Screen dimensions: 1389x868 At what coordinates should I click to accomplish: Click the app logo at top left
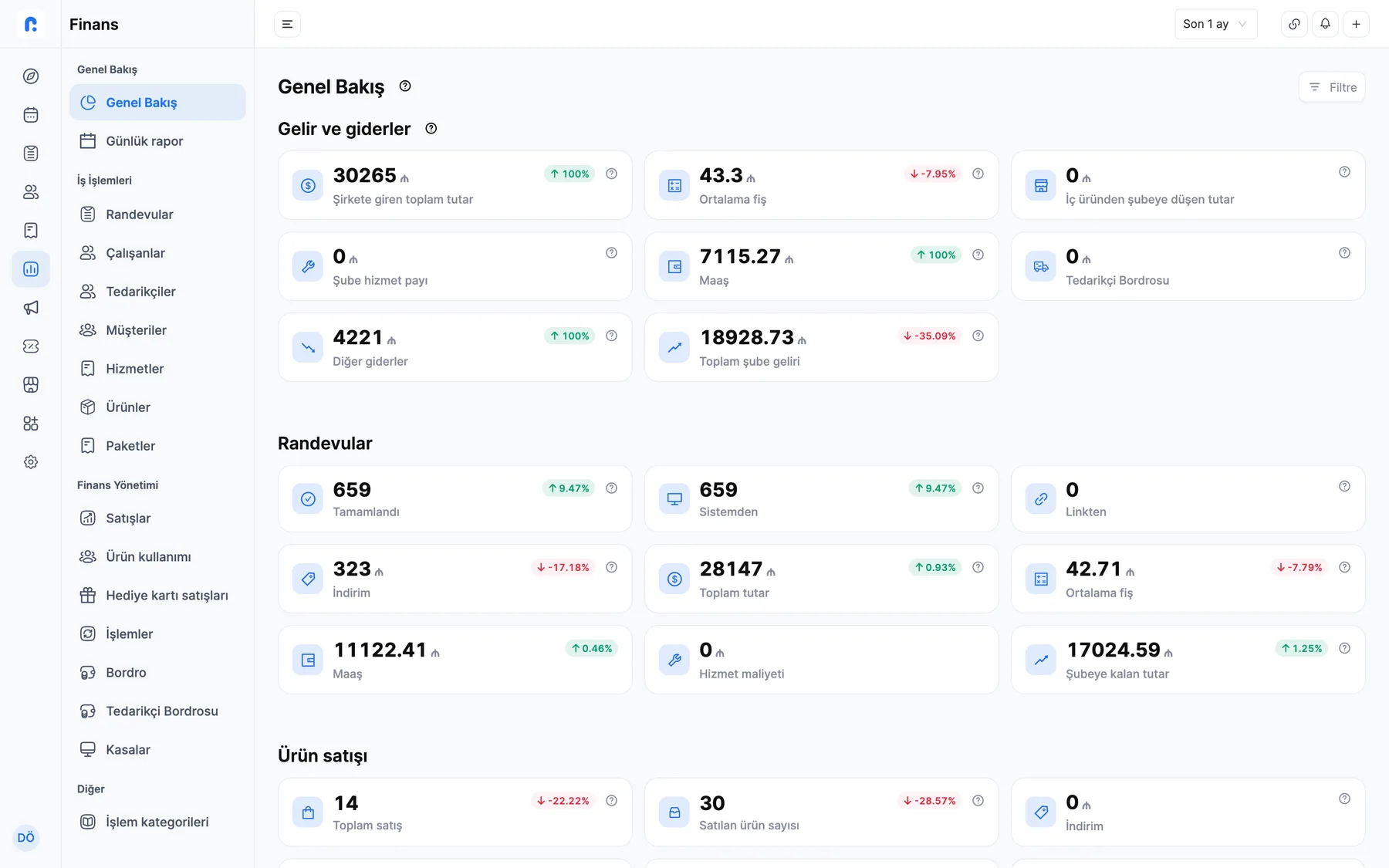pos(31,24)
